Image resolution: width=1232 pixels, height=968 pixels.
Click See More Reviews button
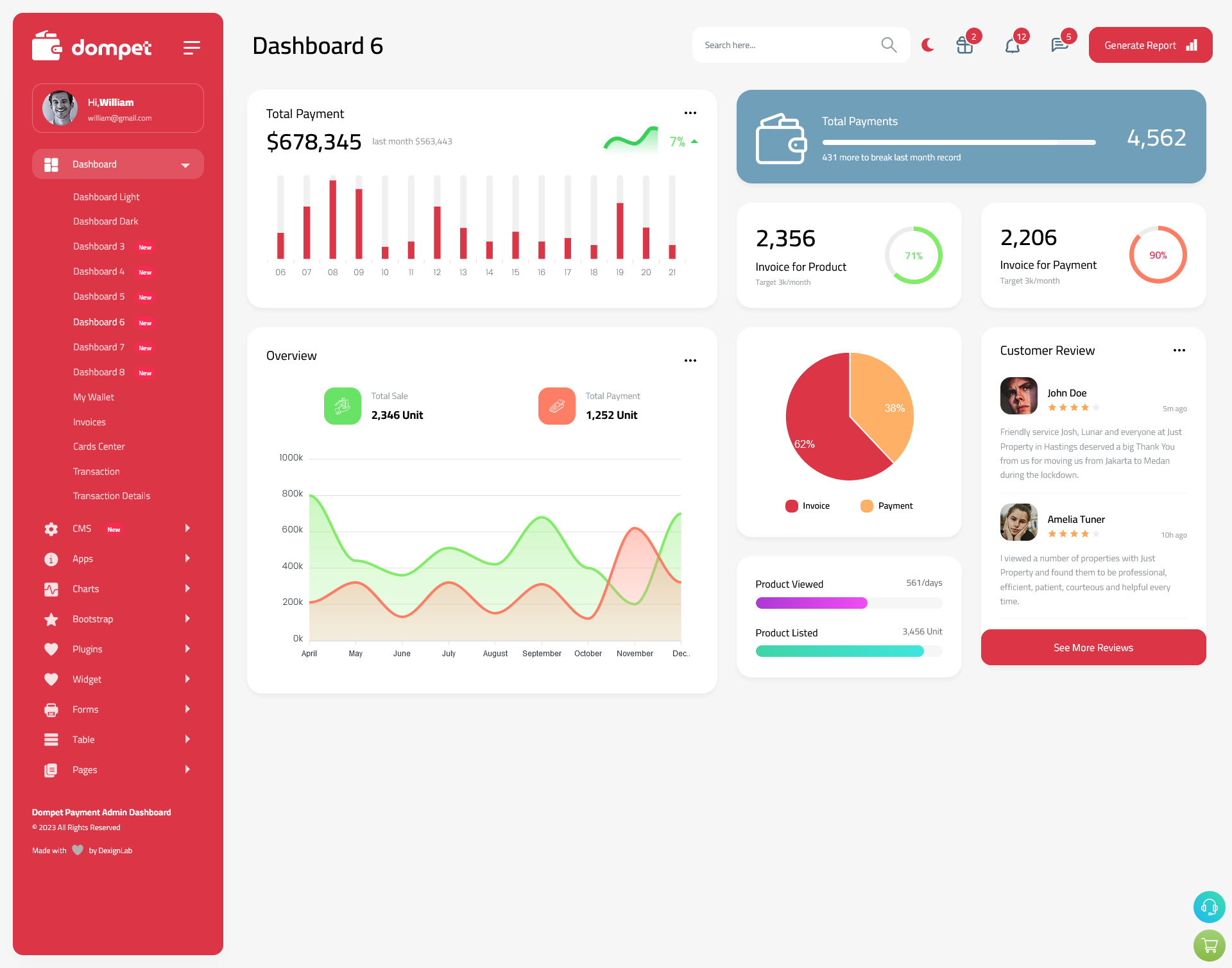click(1093, 647)
